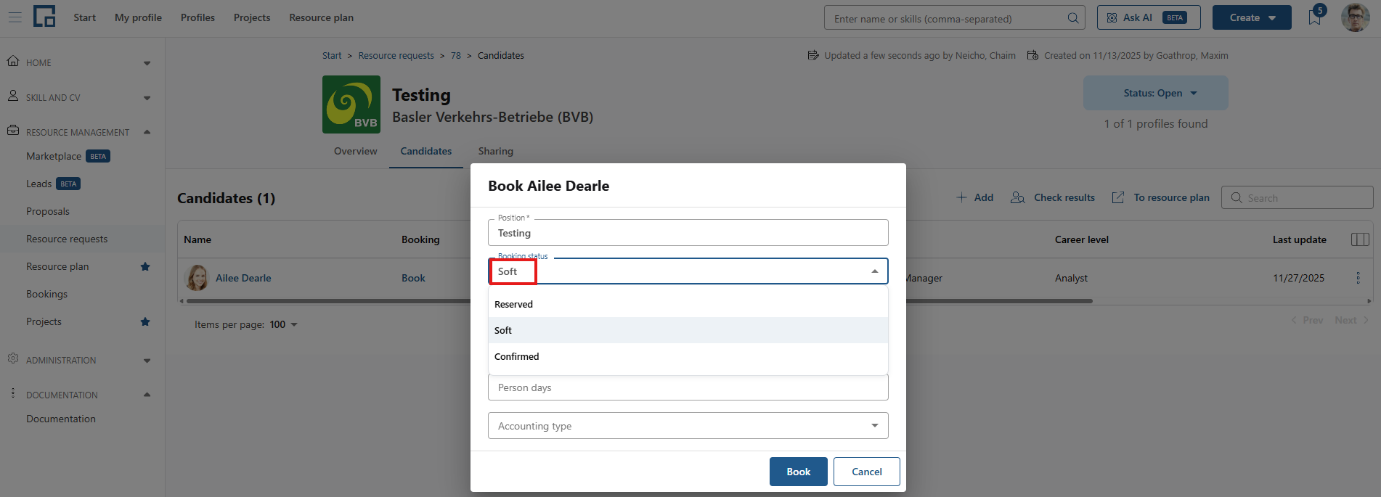Select the Confirmed booking status option
This screenshot has width=1381, height=497.
pos(688,356)
